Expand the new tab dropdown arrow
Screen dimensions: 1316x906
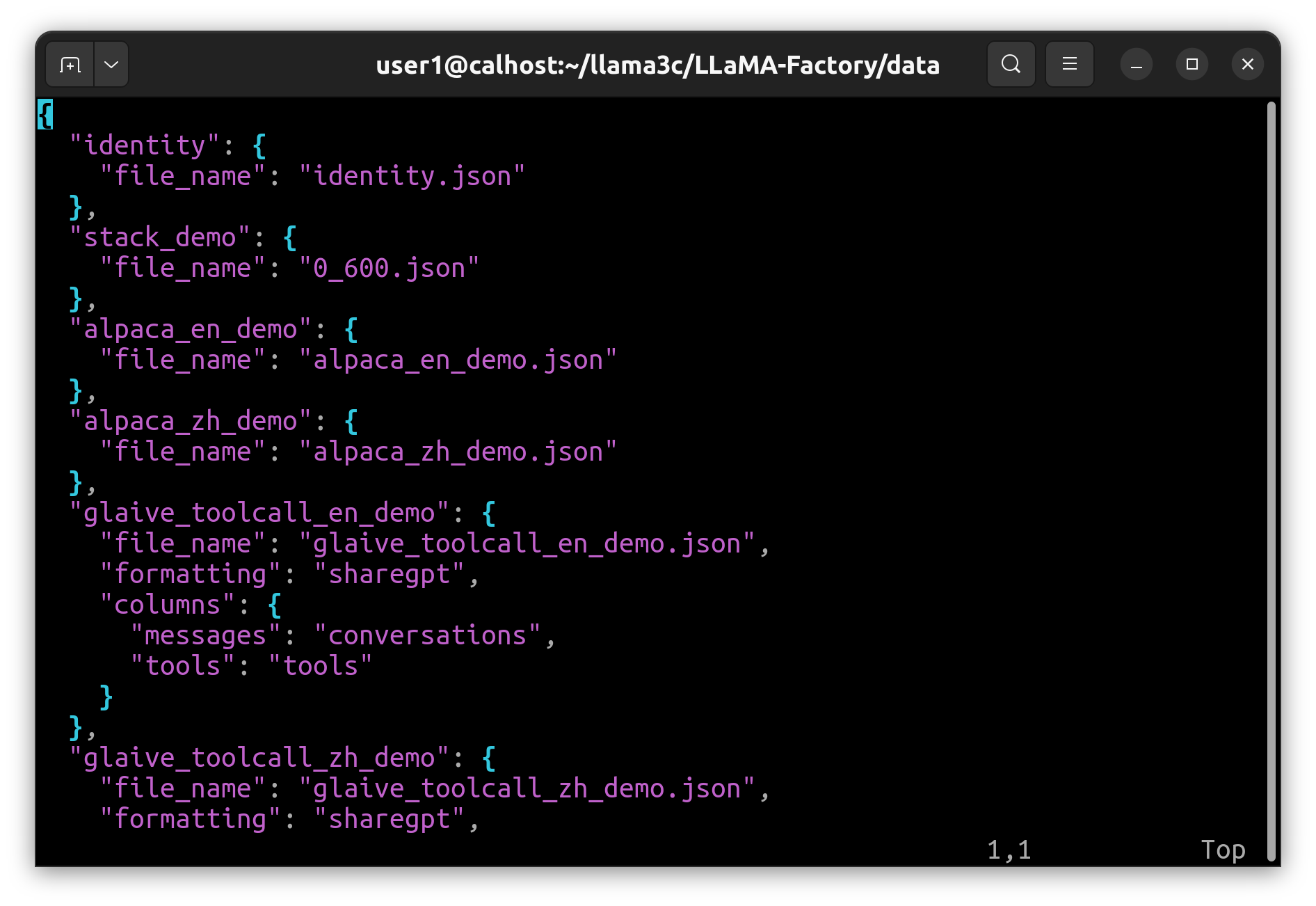[111, 65]
